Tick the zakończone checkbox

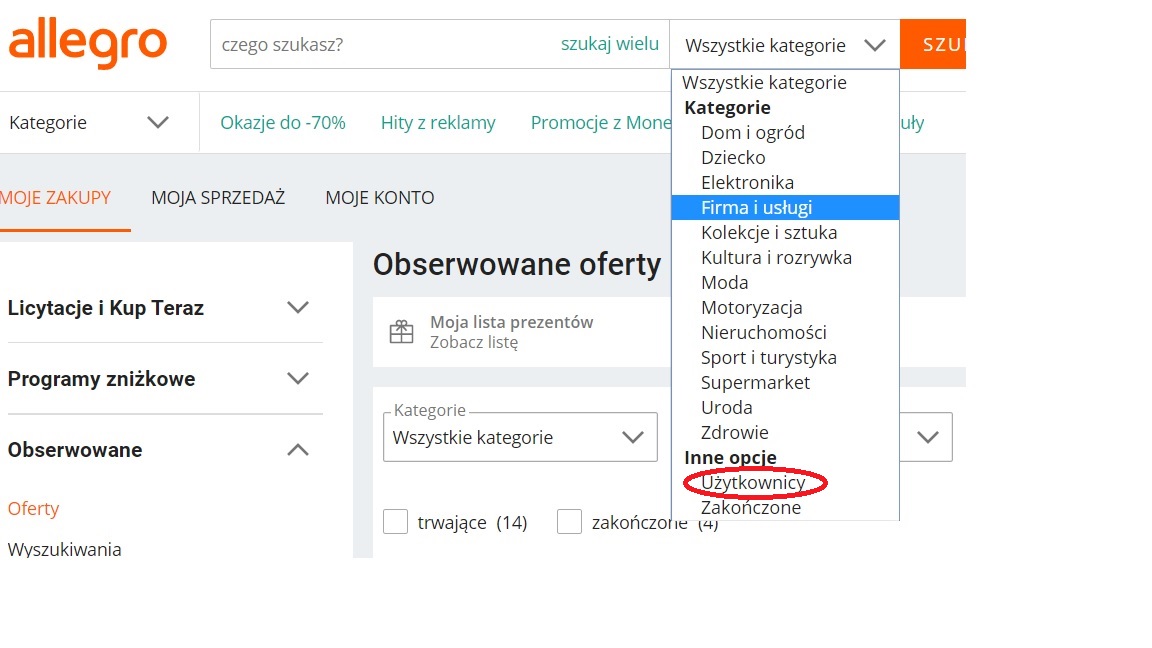[570, 522]
